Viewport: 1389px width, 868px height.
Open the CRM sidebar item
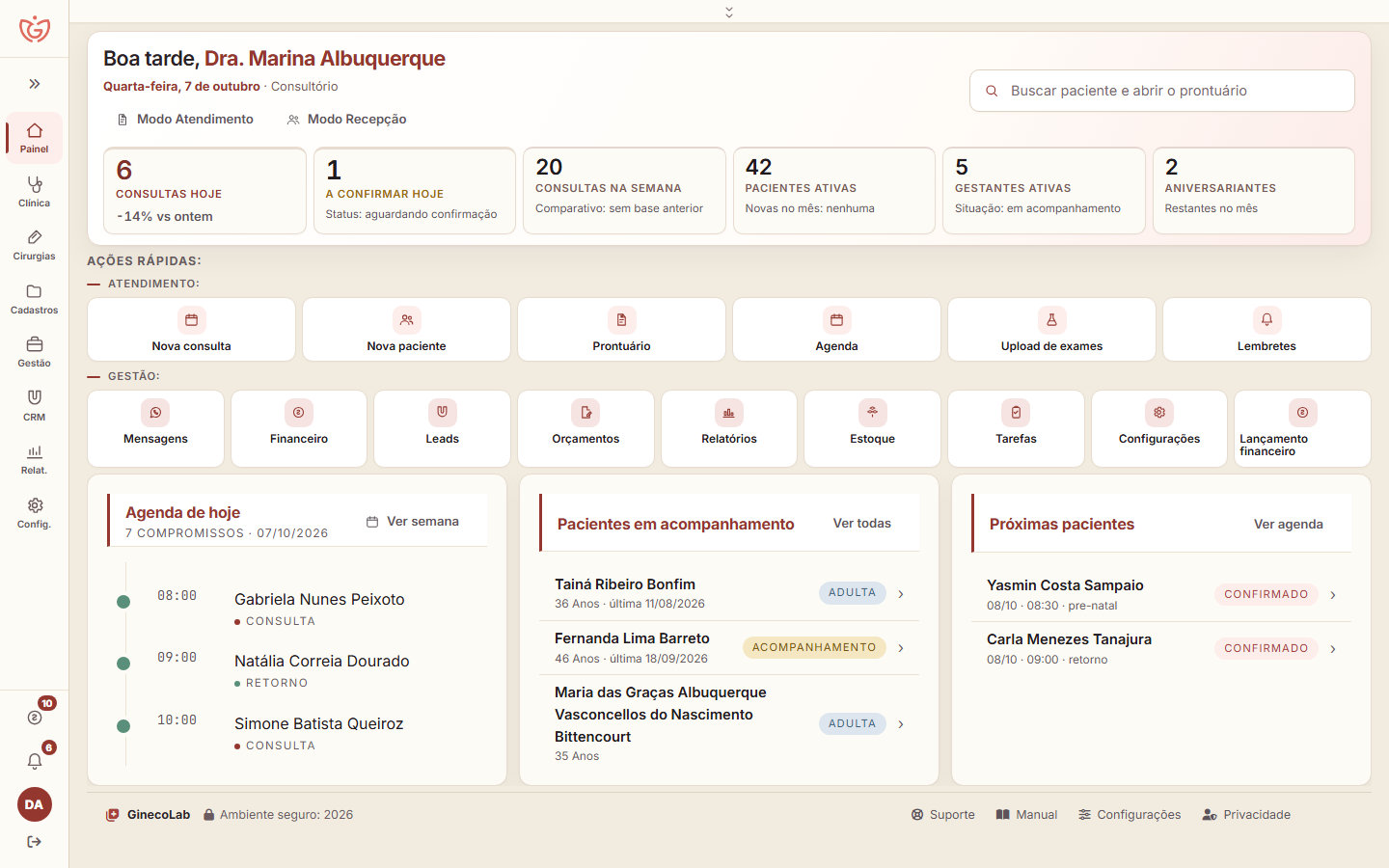coord(35,406)
